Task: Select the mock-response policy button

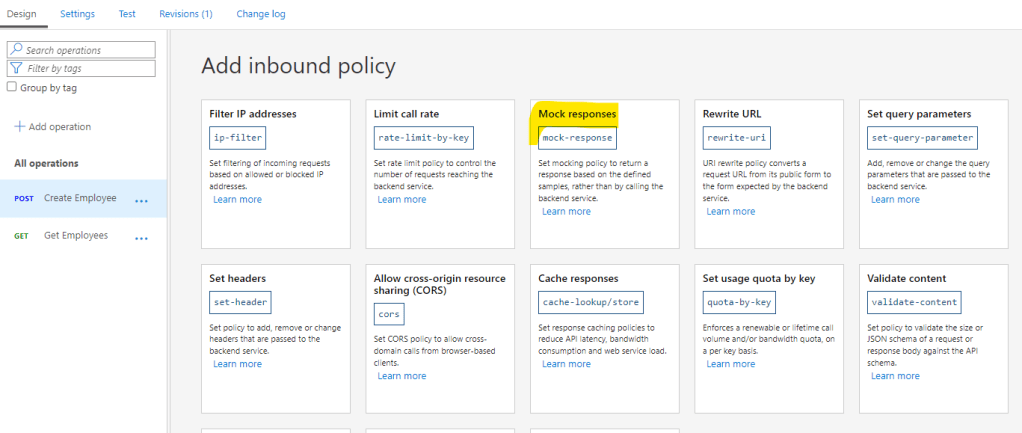Action: 577,138
